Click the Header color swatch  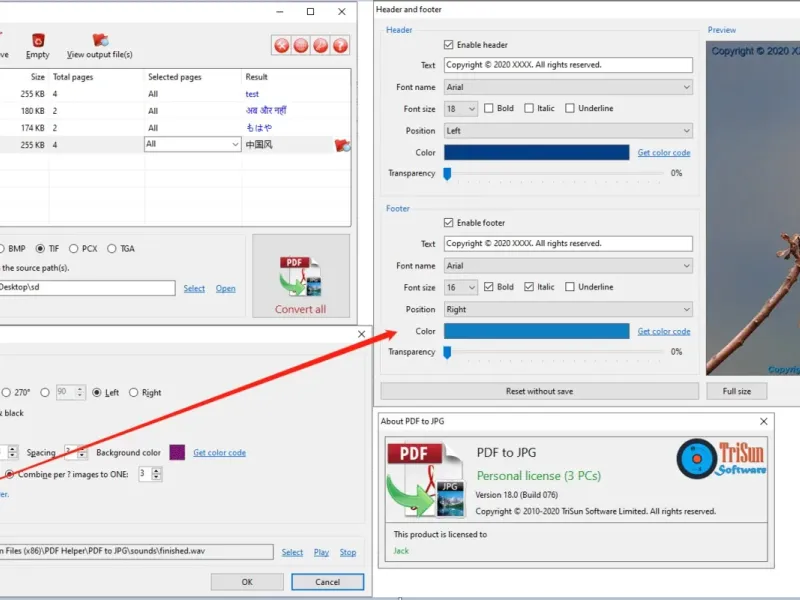[536, 153]
